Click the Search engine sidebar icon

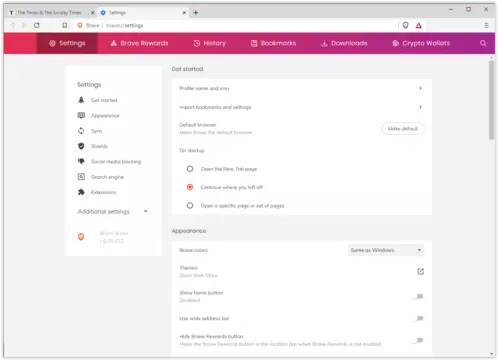pos(81,177)
